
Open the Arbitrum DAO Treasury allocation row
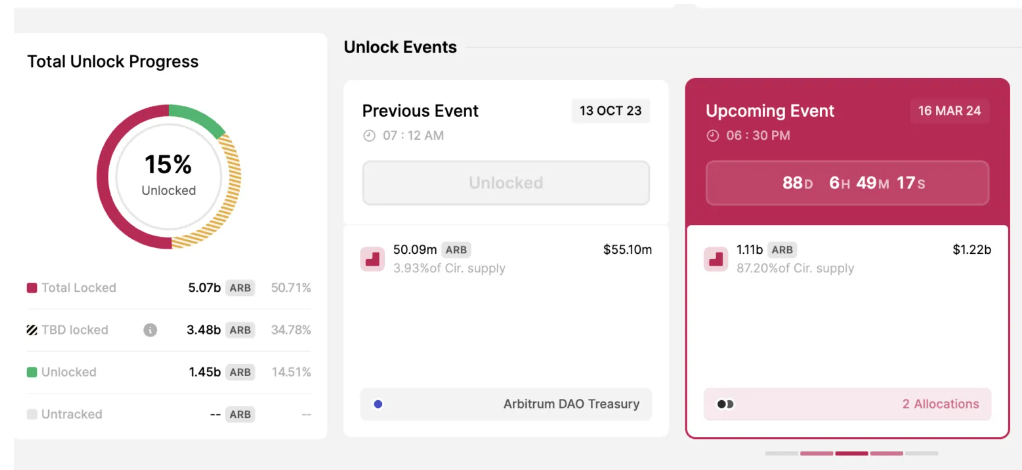click(506, 404)
